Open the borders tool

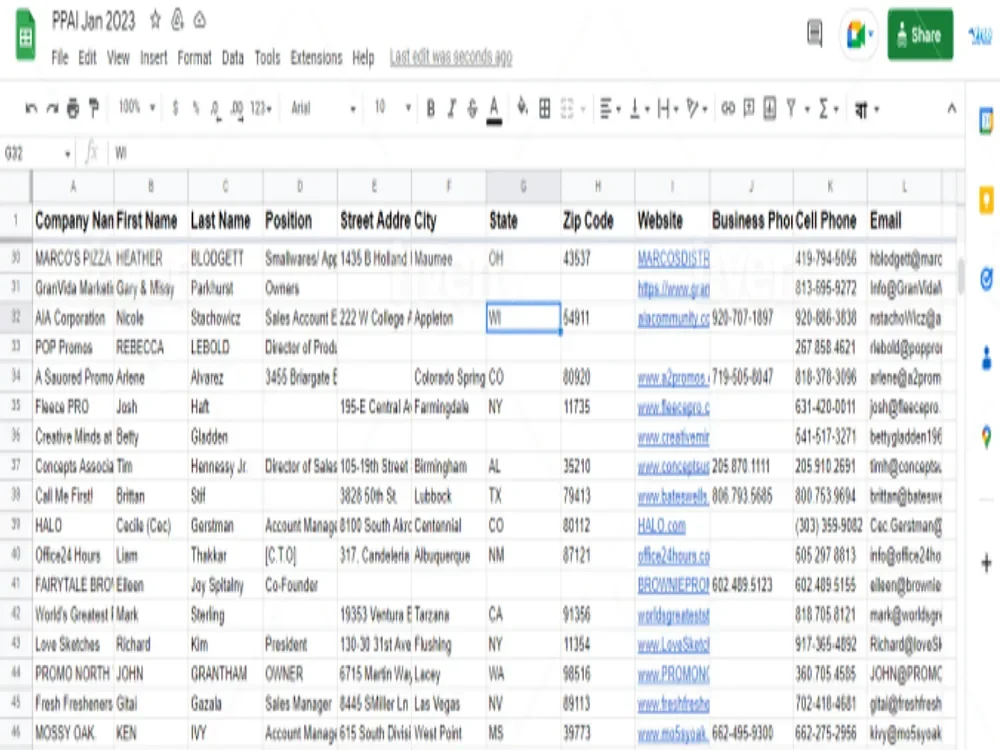coord(545,109)
